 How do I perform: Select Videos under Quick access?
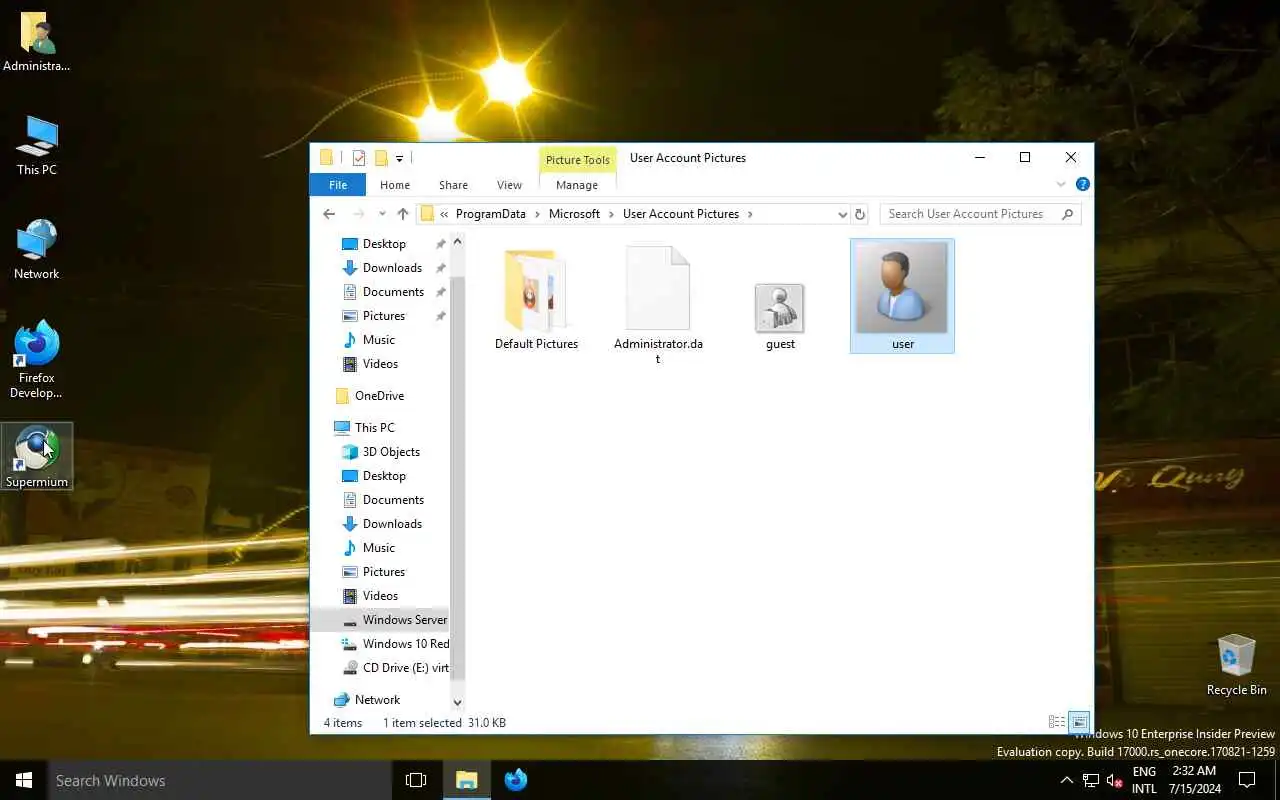pyautogui.click(x=380, y=364)
